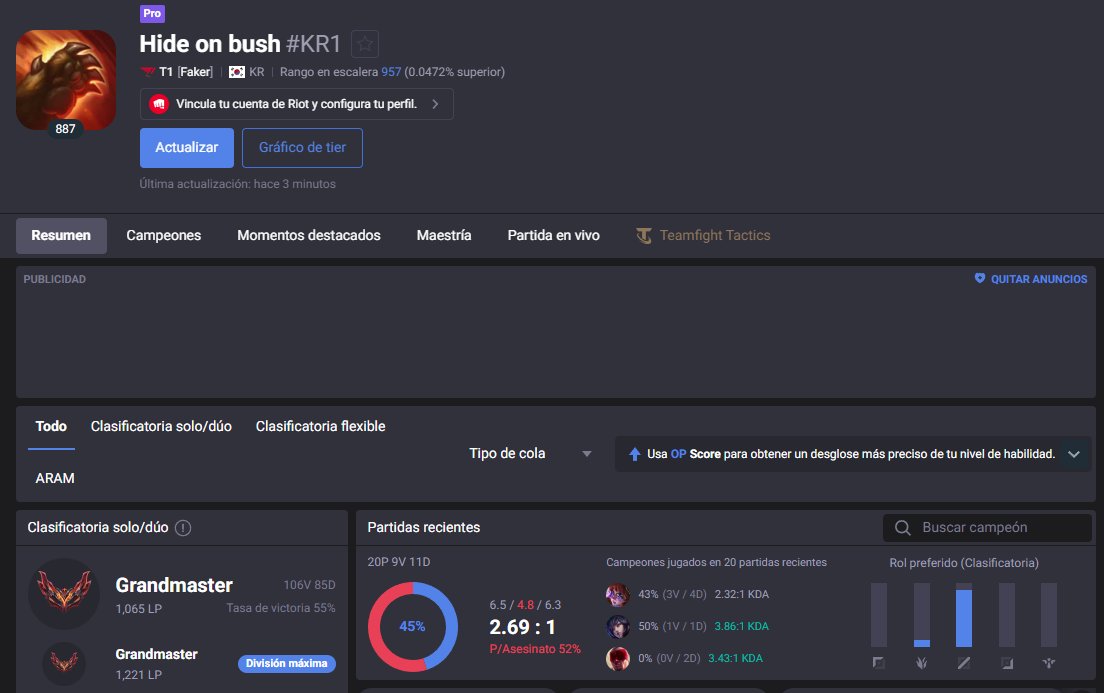The image size is (1104, 693).
Task: Click the Mid lane role icon
Action: tap(964, 663)
